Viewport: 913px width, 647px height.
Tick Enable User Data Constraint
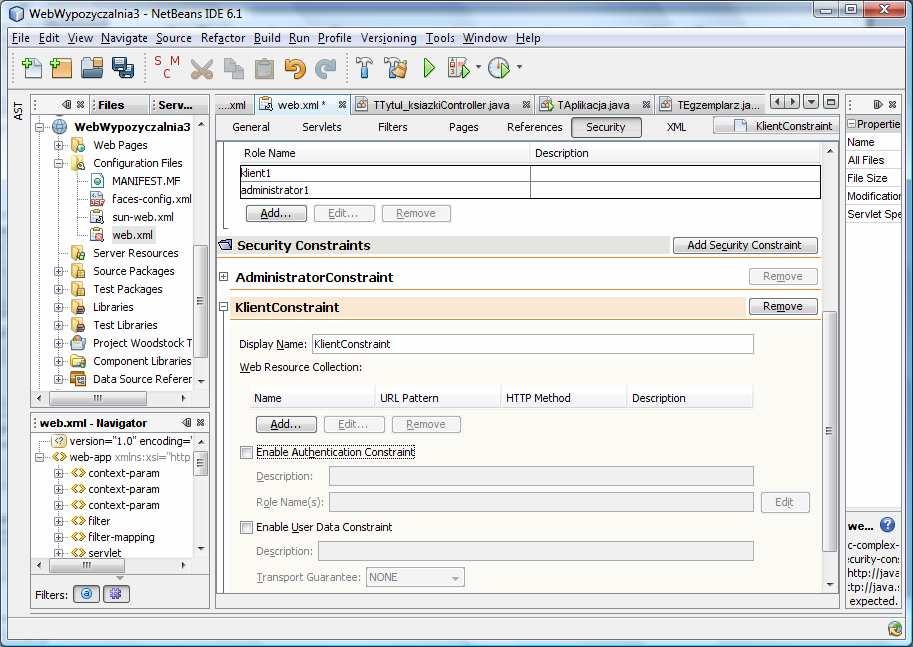(247, 528)
